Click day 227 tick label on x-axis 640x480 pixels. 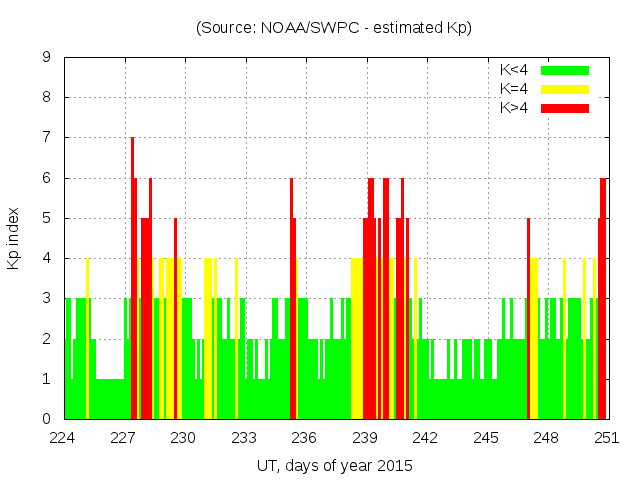(123, 438)
